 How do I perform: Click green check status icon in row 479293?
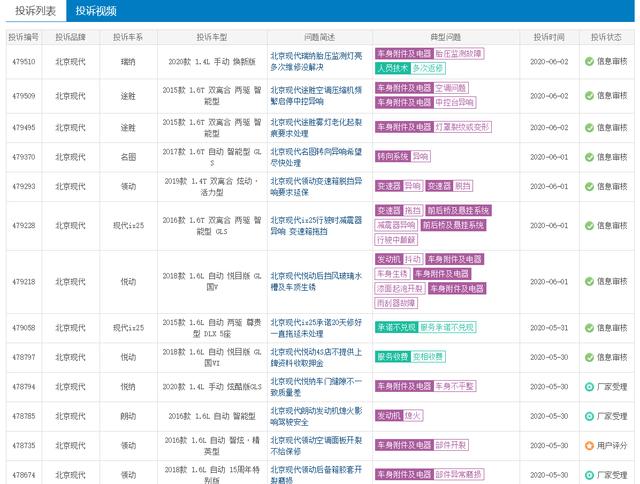point(589,186)
